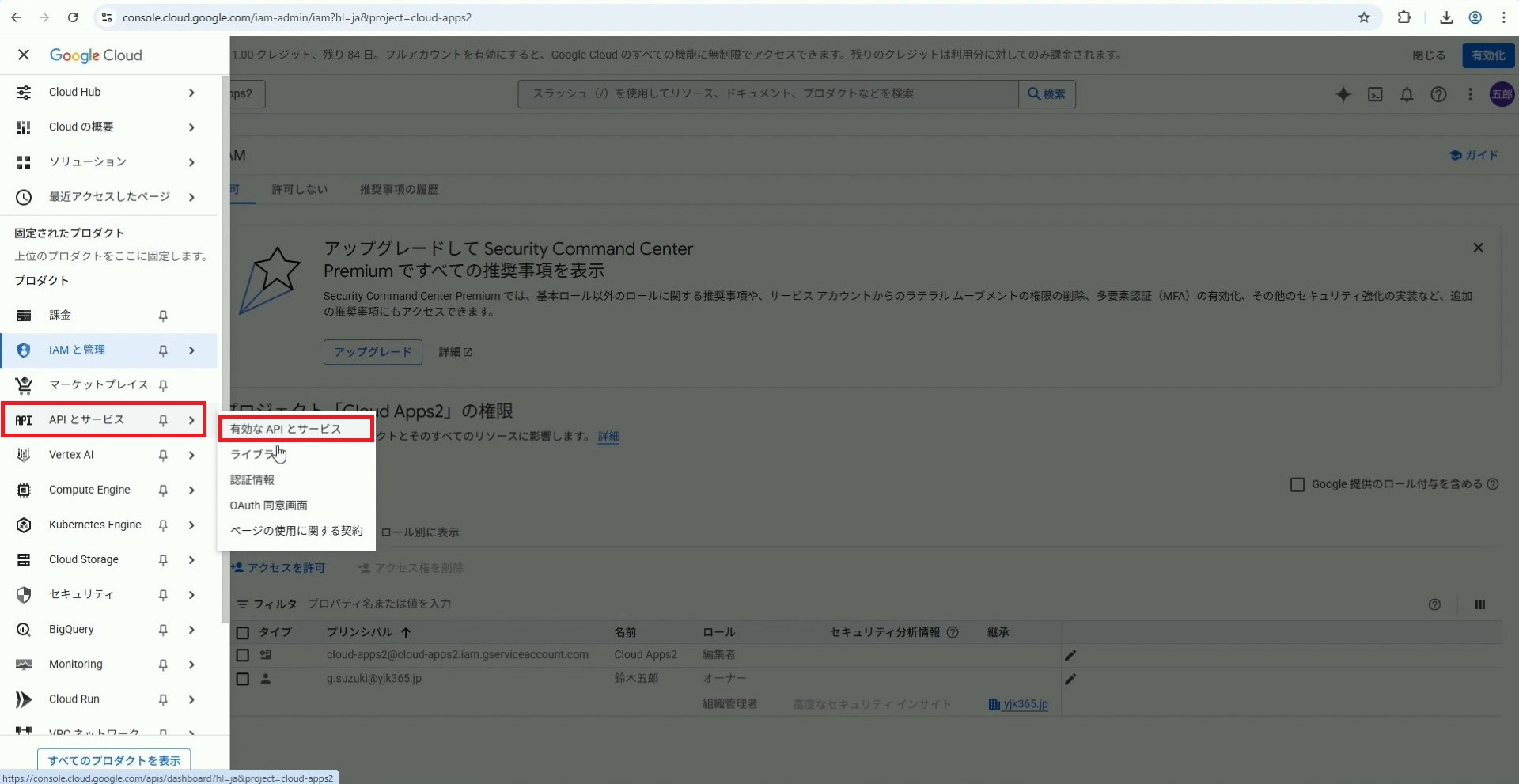Click the アップグレード button

click(373, 352)
